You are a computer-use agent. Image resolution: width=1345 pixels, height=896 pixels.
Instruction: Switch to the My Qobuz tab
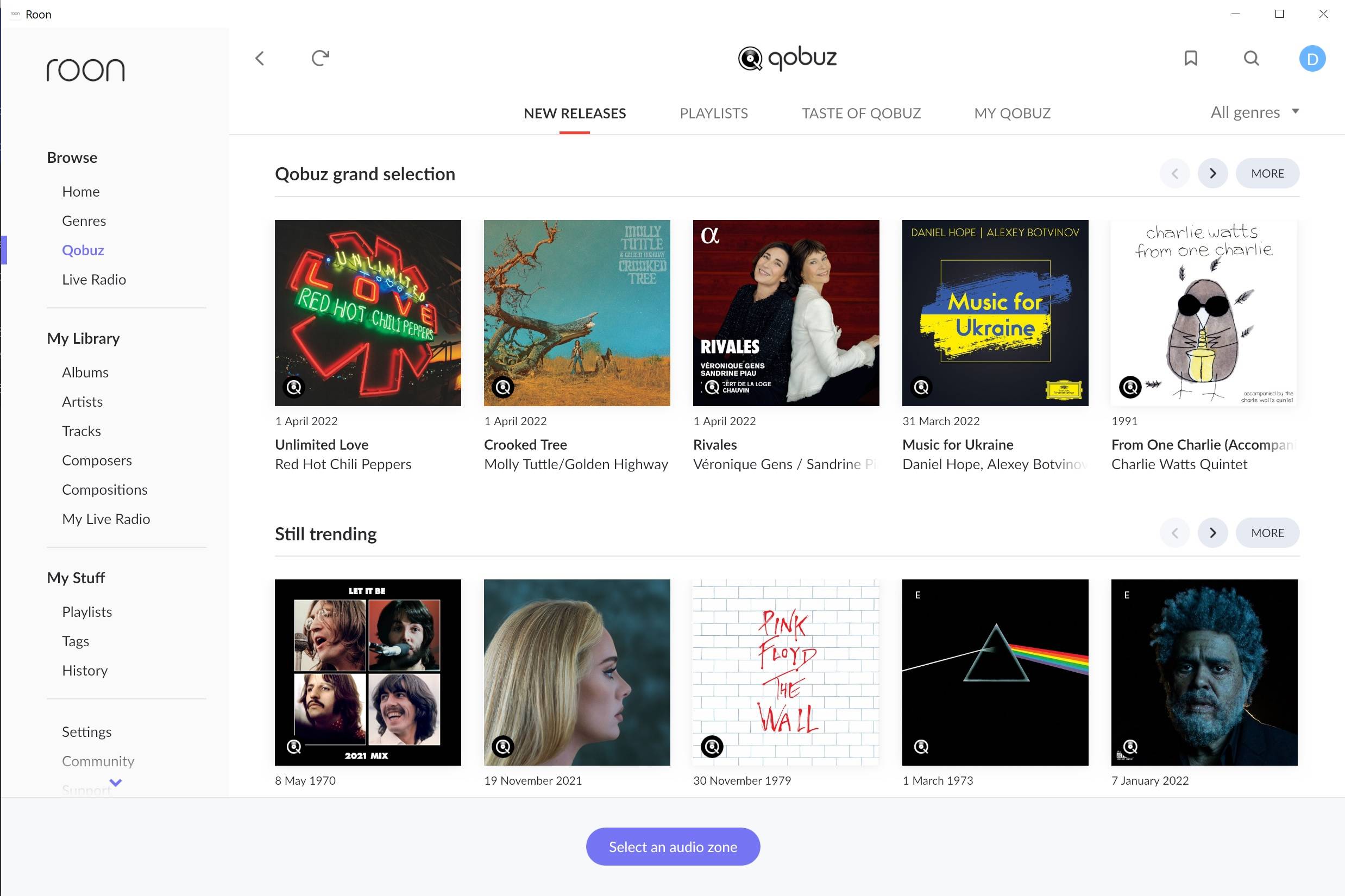[1013, 113]
